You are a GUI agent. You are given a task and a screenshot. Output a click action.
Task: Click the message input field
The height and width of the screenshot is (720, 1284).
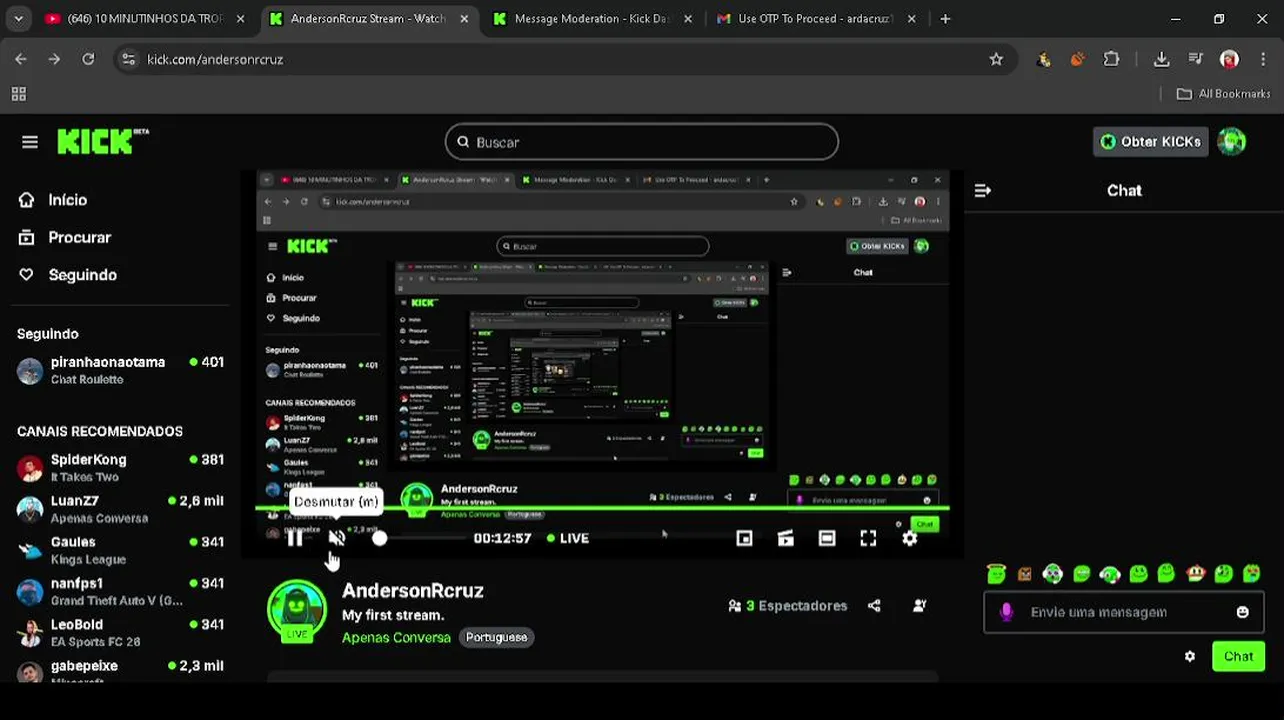click(1123, 612)
